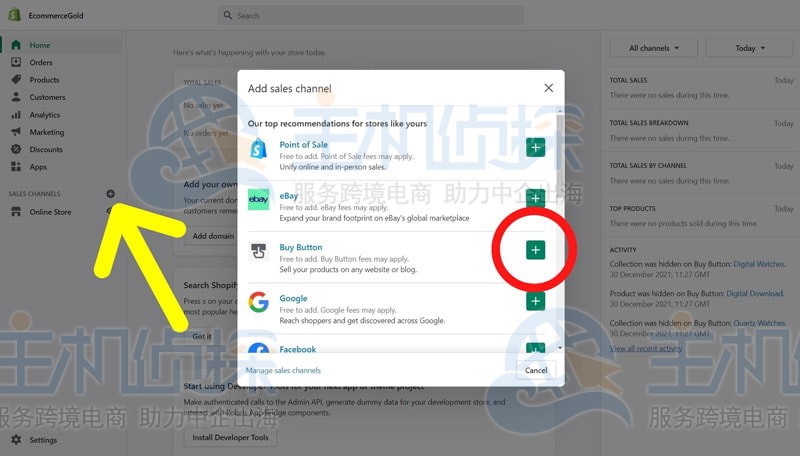Open Home in the sidebar
The image size is (800, 456).
[x=40, y=45]
